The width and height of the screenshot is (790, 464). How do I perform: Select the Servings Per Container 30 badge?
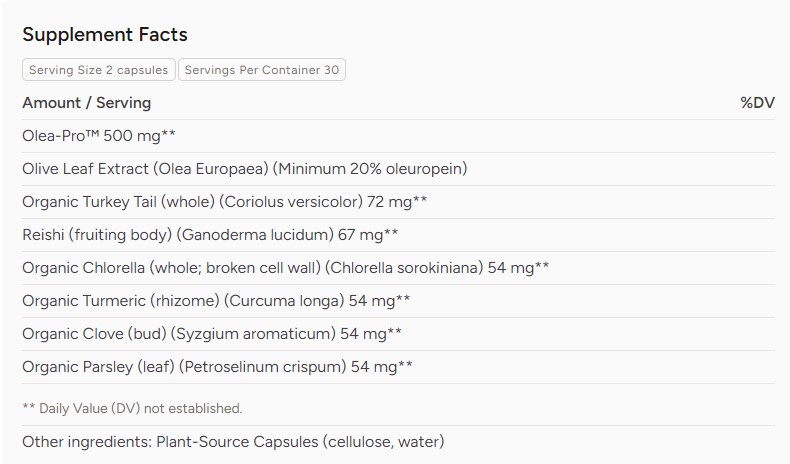point(261,70)
